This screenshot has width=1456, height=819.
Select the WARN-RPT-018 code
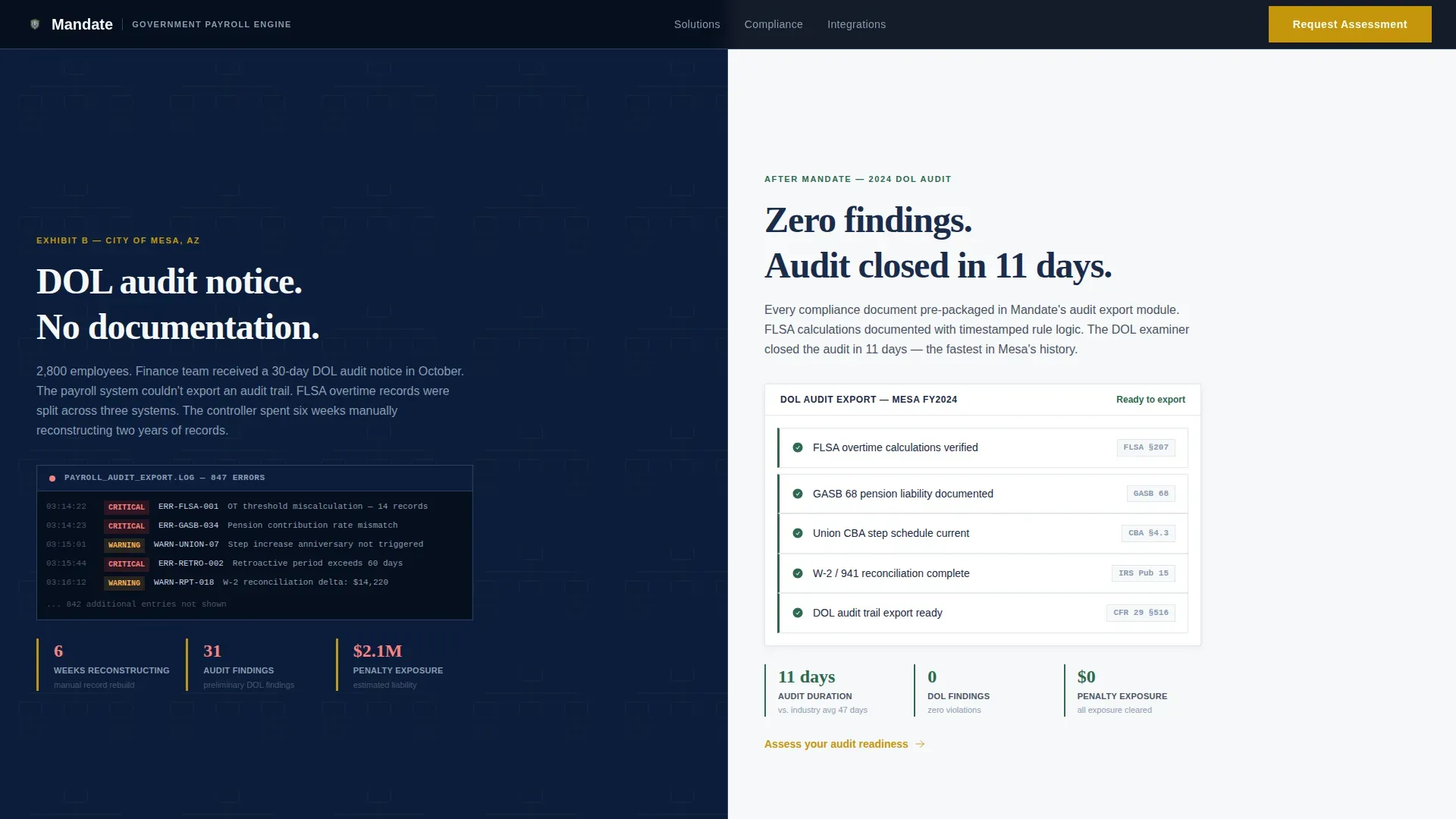[184, 582]
